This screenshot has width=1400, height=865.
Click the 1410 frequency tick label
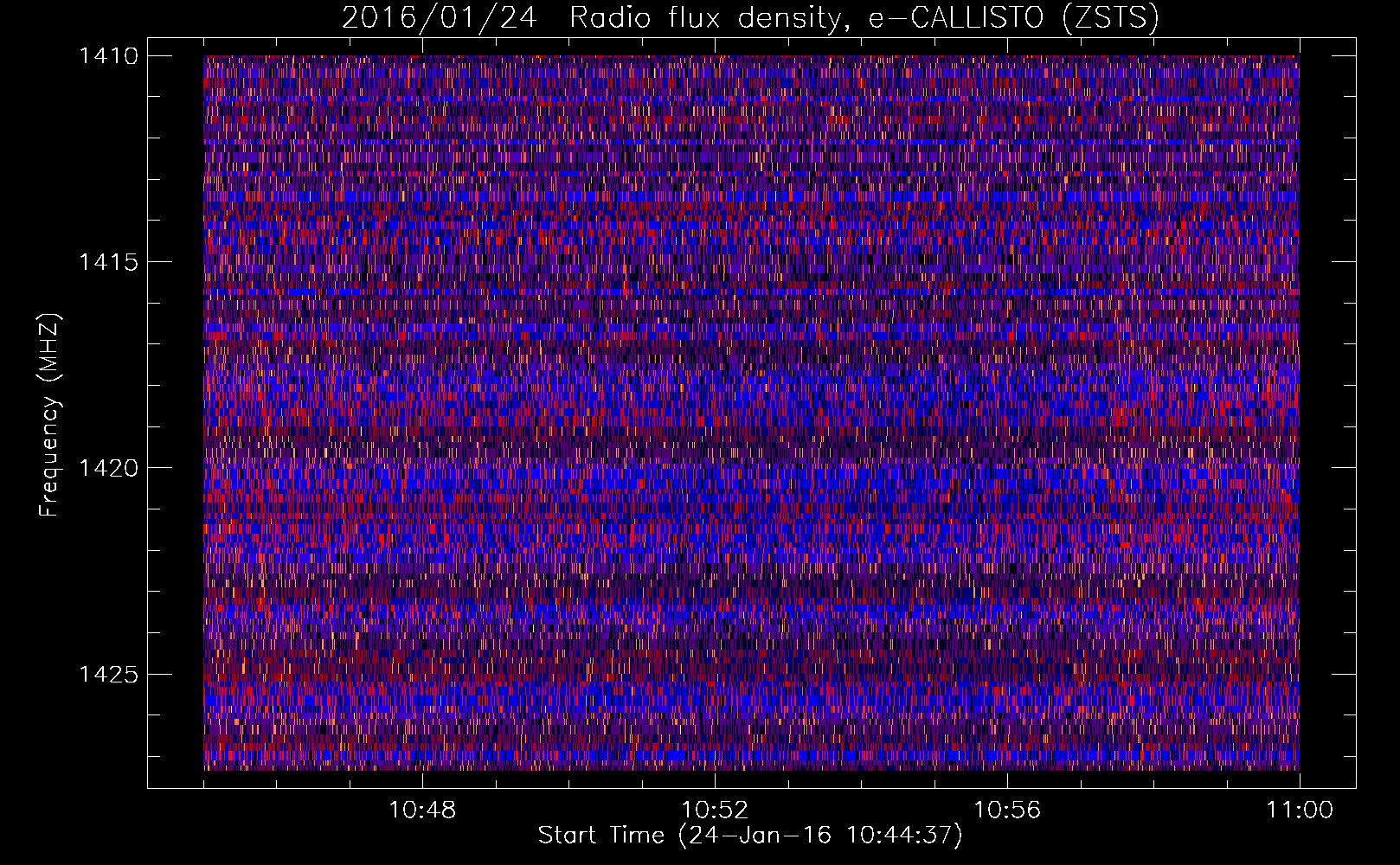click(x=109, y=56)
